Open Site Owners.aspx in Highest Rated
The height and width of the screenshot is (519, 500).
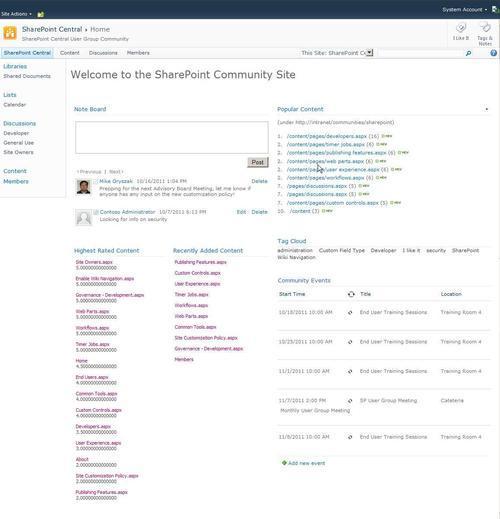(x=94, y=262)
